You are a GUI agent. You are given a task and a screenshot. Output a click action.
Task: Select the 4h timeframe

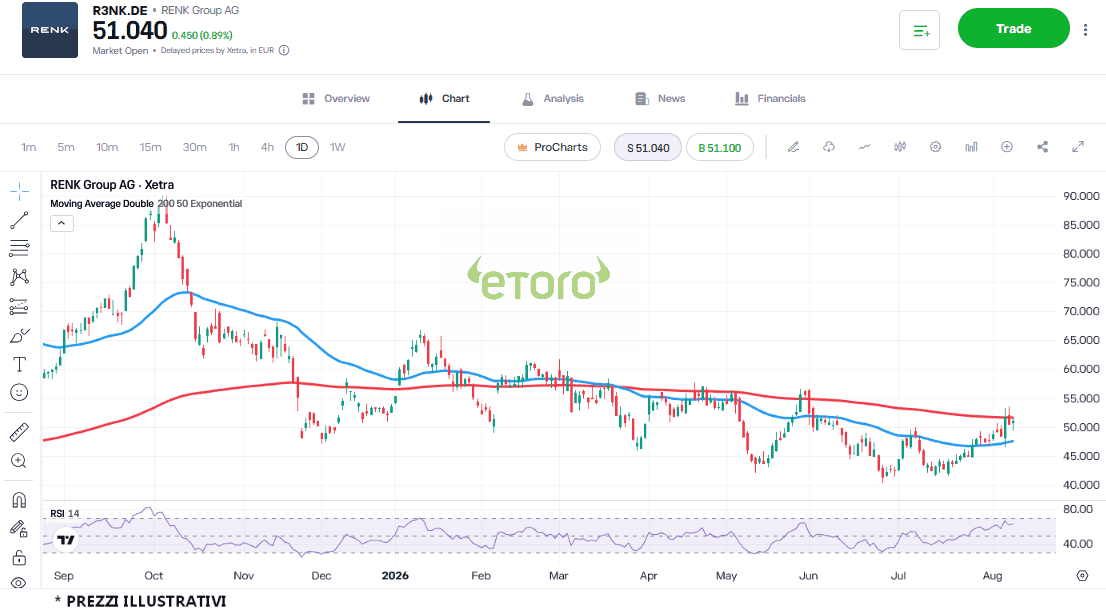tap(267, 147)
